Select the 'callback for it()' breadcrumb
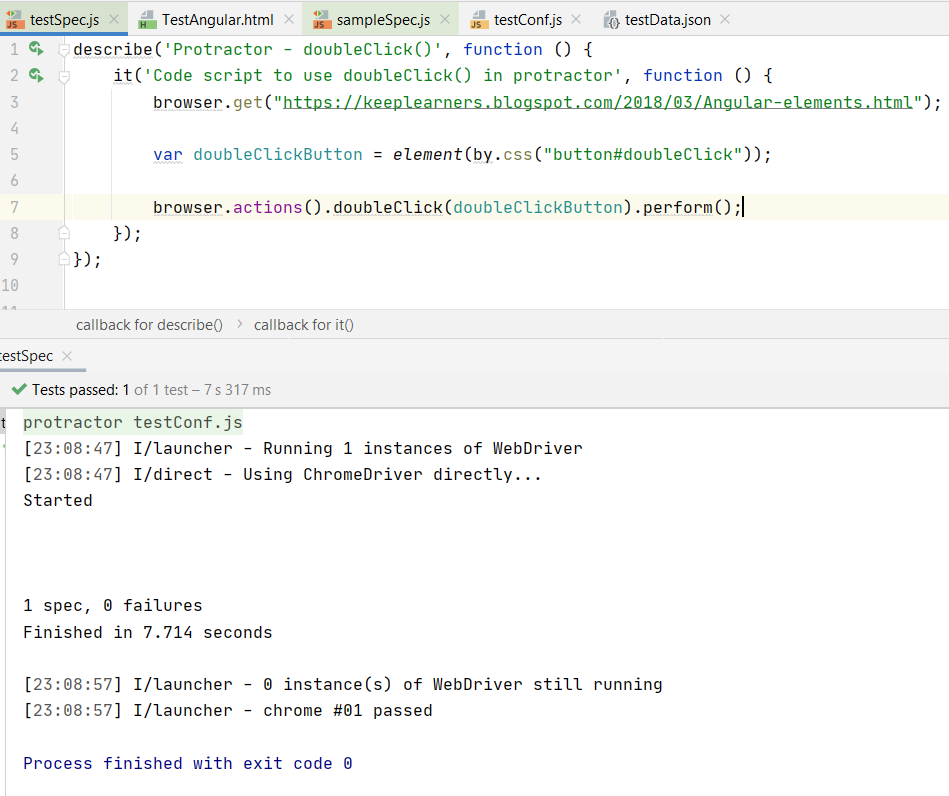The width and height of the screenshot is (949, 796). pos(303,325)
